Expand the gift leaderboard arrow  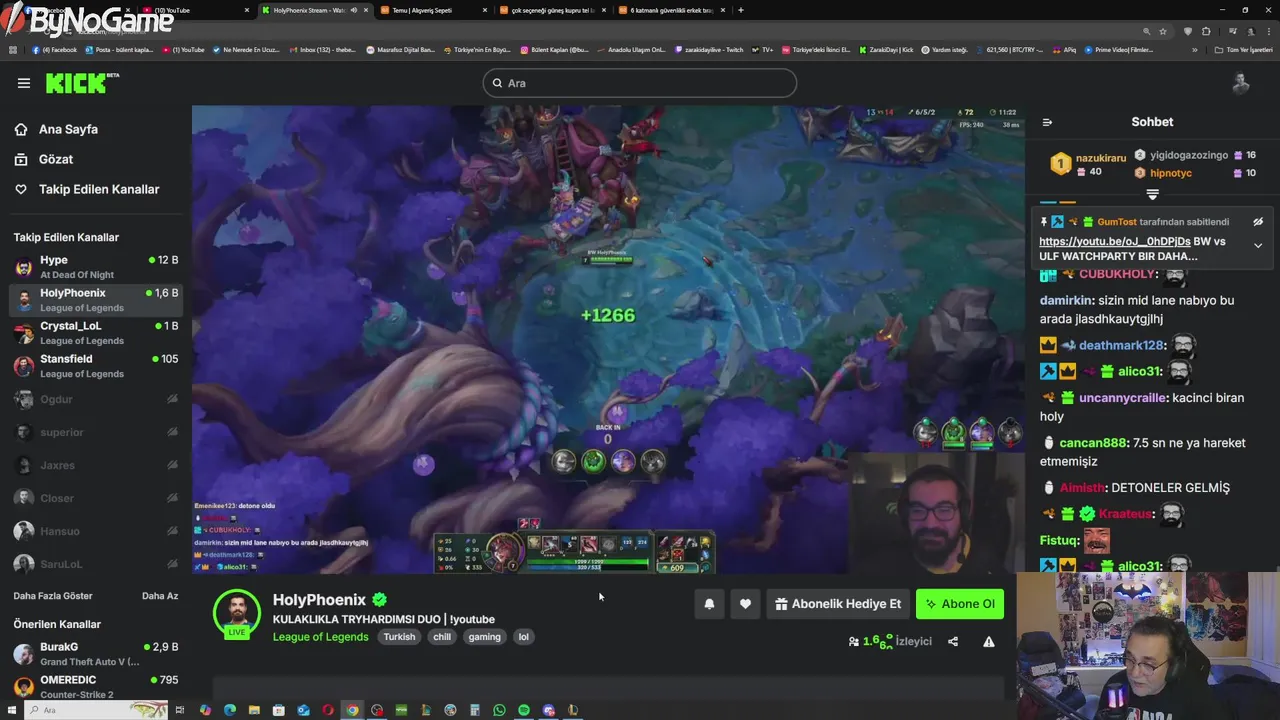[1152, 194]
